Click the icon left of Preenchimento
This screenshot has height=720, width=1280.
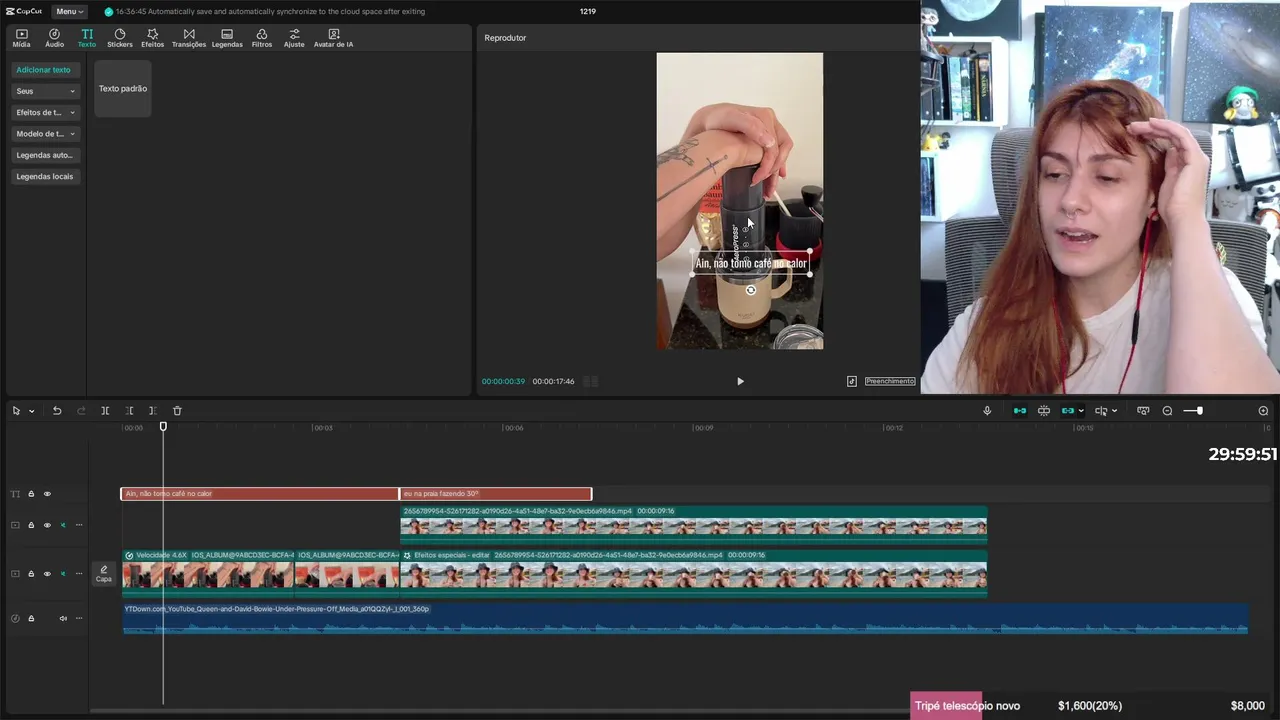click(852, 381)
